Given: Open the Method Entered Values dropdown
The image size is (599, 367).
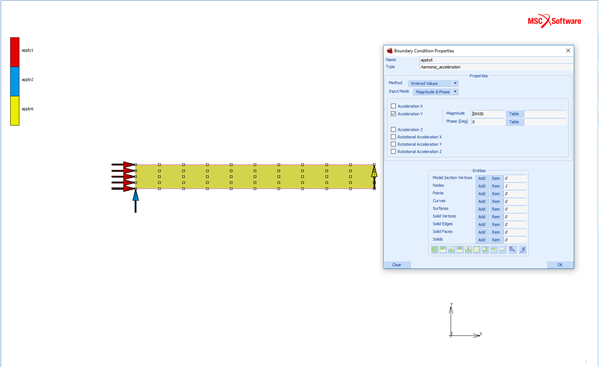Looking at the screenshot, I should pos(433,83).
